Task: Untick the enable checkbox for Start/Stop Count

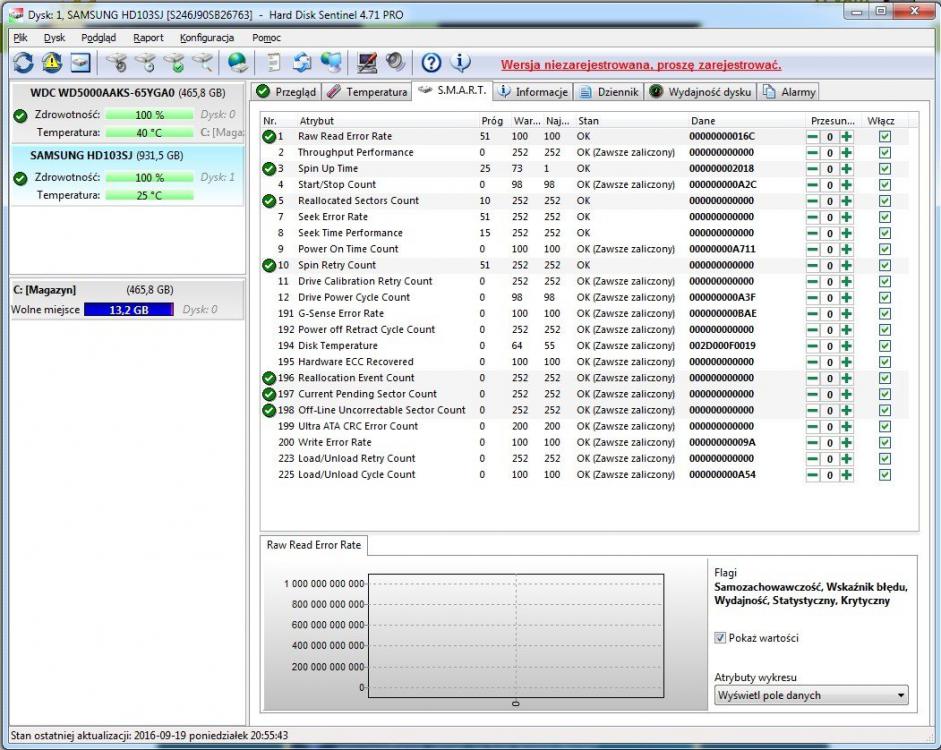Action: (885, 185)
